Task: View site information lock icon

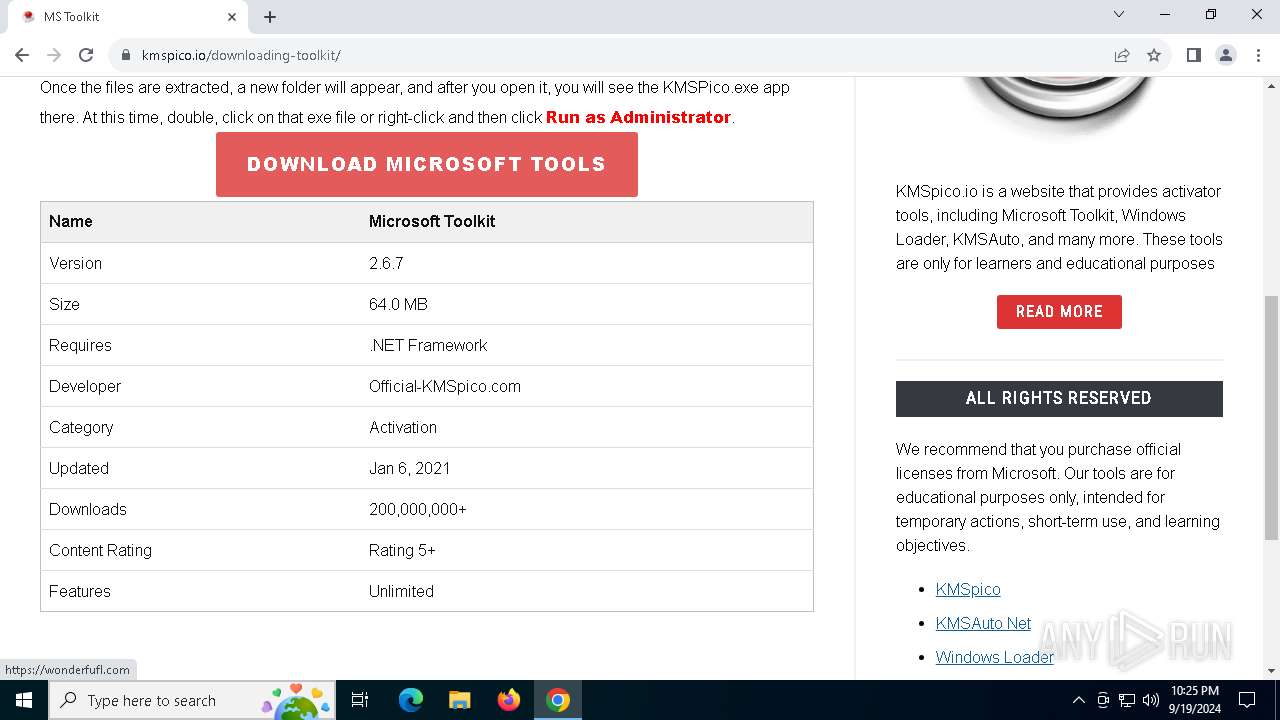Action: 126,55
